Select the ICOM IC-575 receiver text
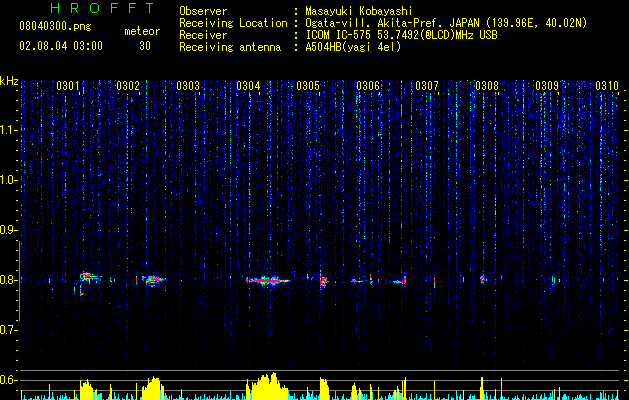 [401, 35]
